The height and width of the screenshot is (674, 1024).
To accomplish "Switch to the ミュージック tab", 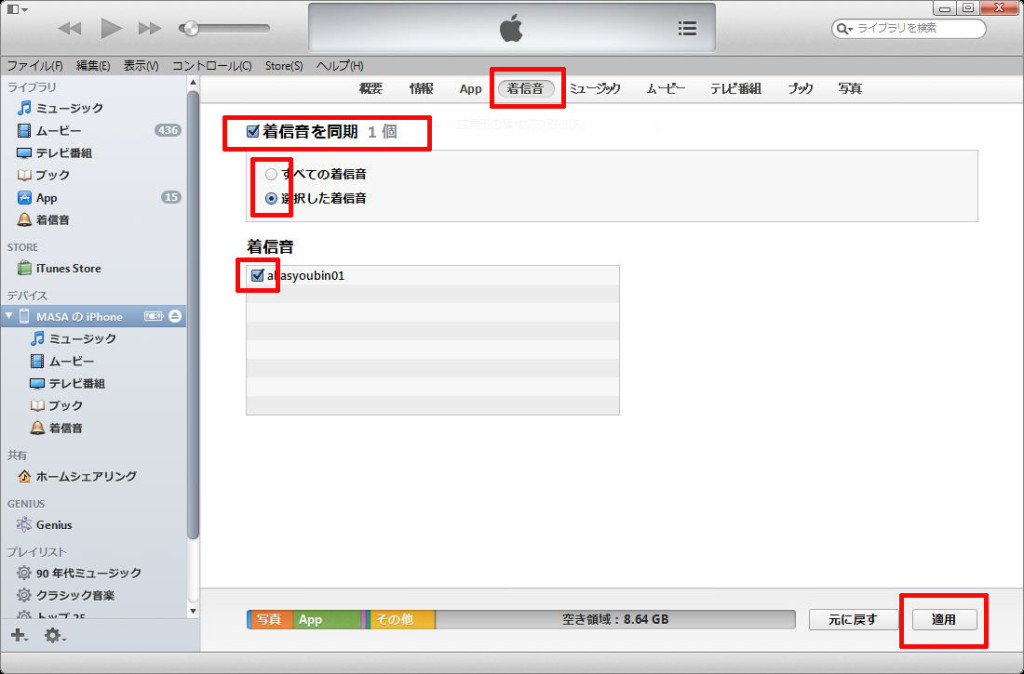I will coord(595,88).
